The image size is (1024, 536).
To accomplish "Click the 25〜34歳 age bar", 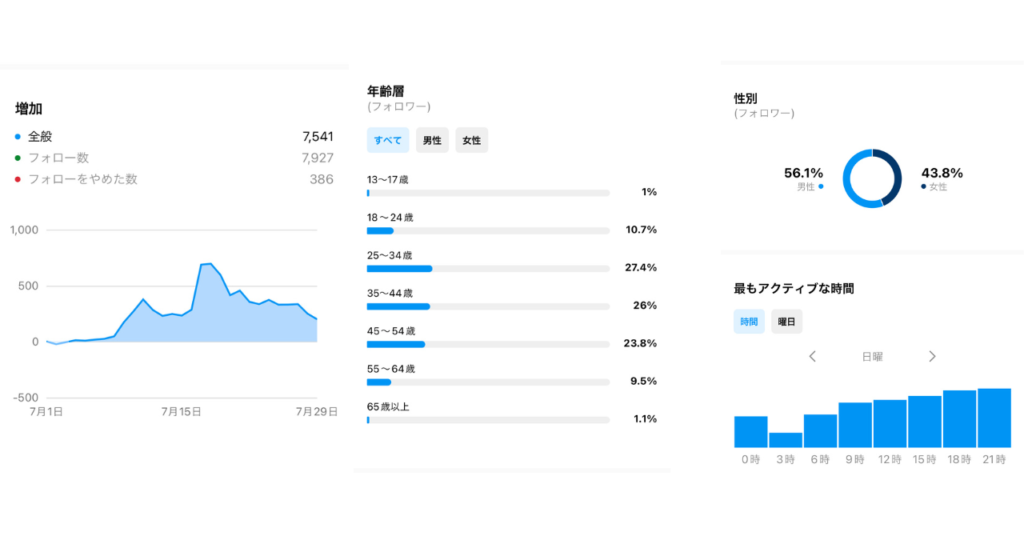I will click(400, 269).
